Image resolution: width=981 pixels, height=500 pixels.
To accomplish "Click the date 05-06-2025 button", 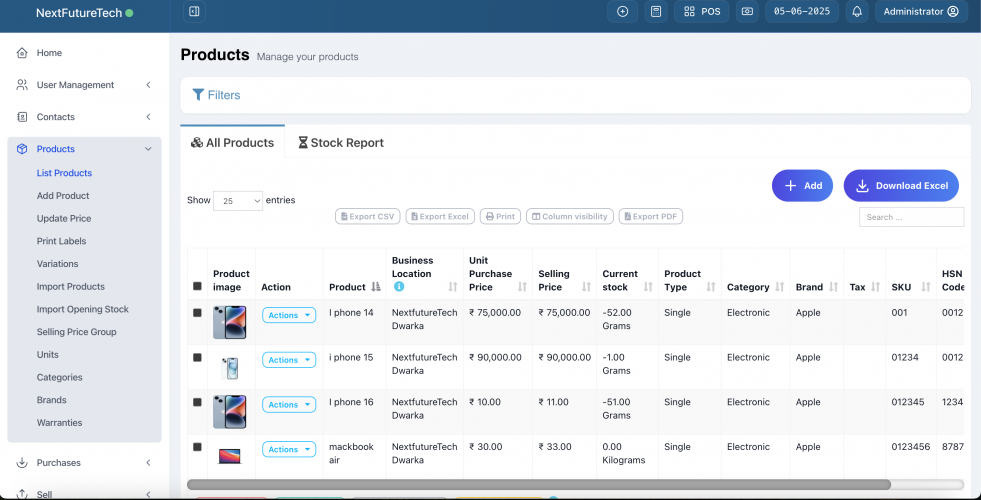I will coord(801,11).
